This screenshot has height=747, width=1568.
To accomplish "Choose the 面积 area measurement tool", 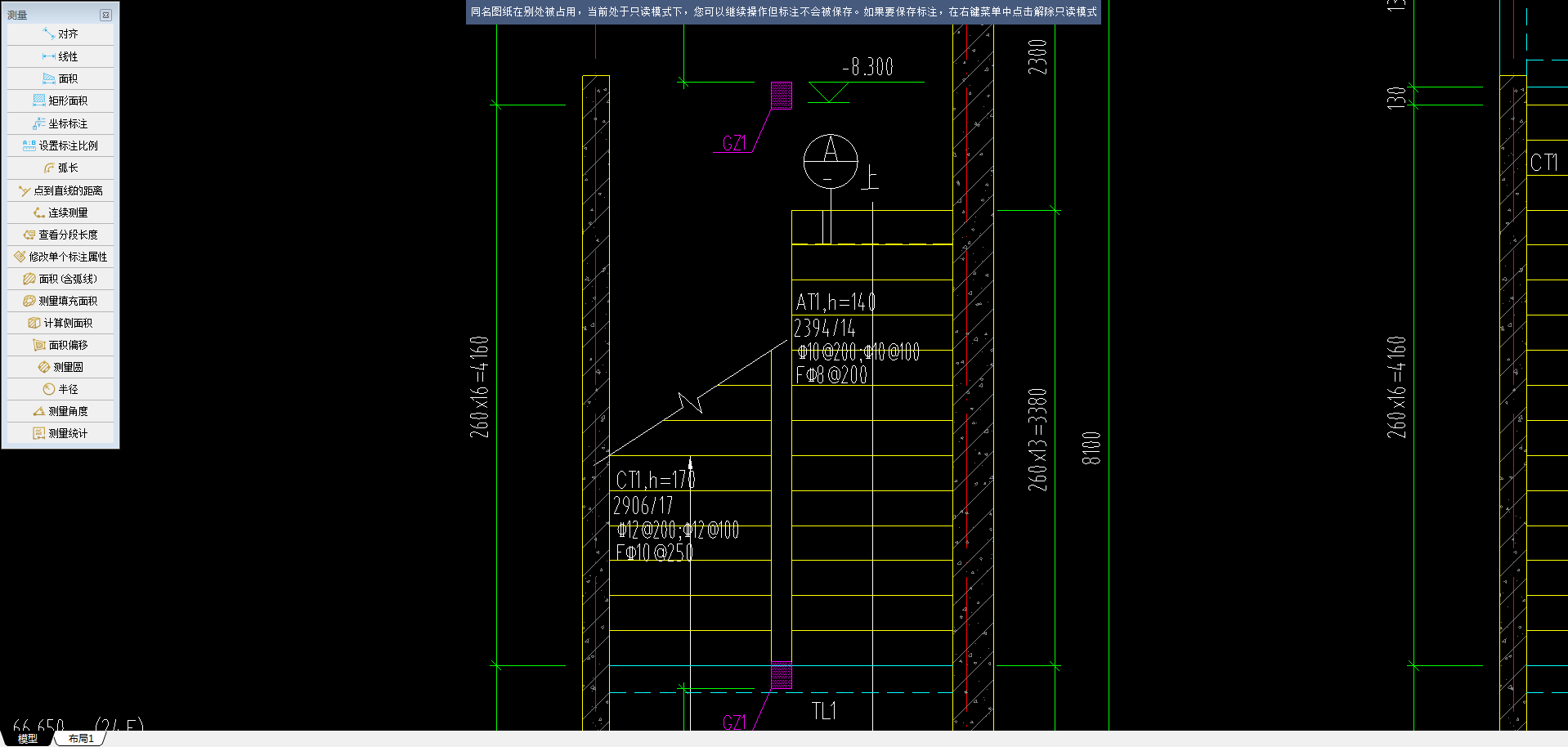I will click(x=60, y=78).
